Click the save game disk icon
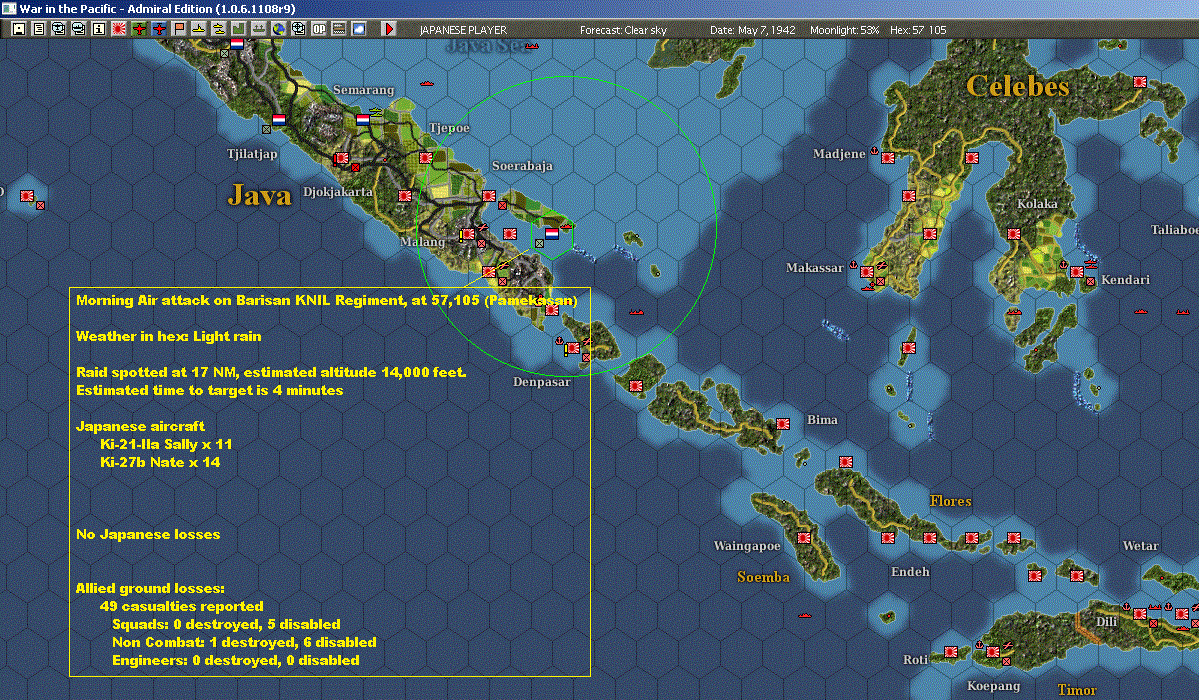This screenshot has height=700, width=1199. coord(19,28)
